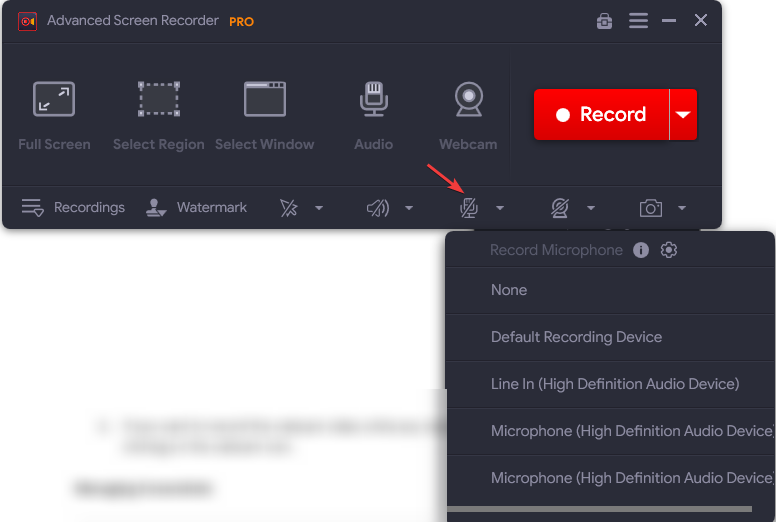Click the lock icon in title bar
This screenshot has height=522, width=776.
click(604, 21)
